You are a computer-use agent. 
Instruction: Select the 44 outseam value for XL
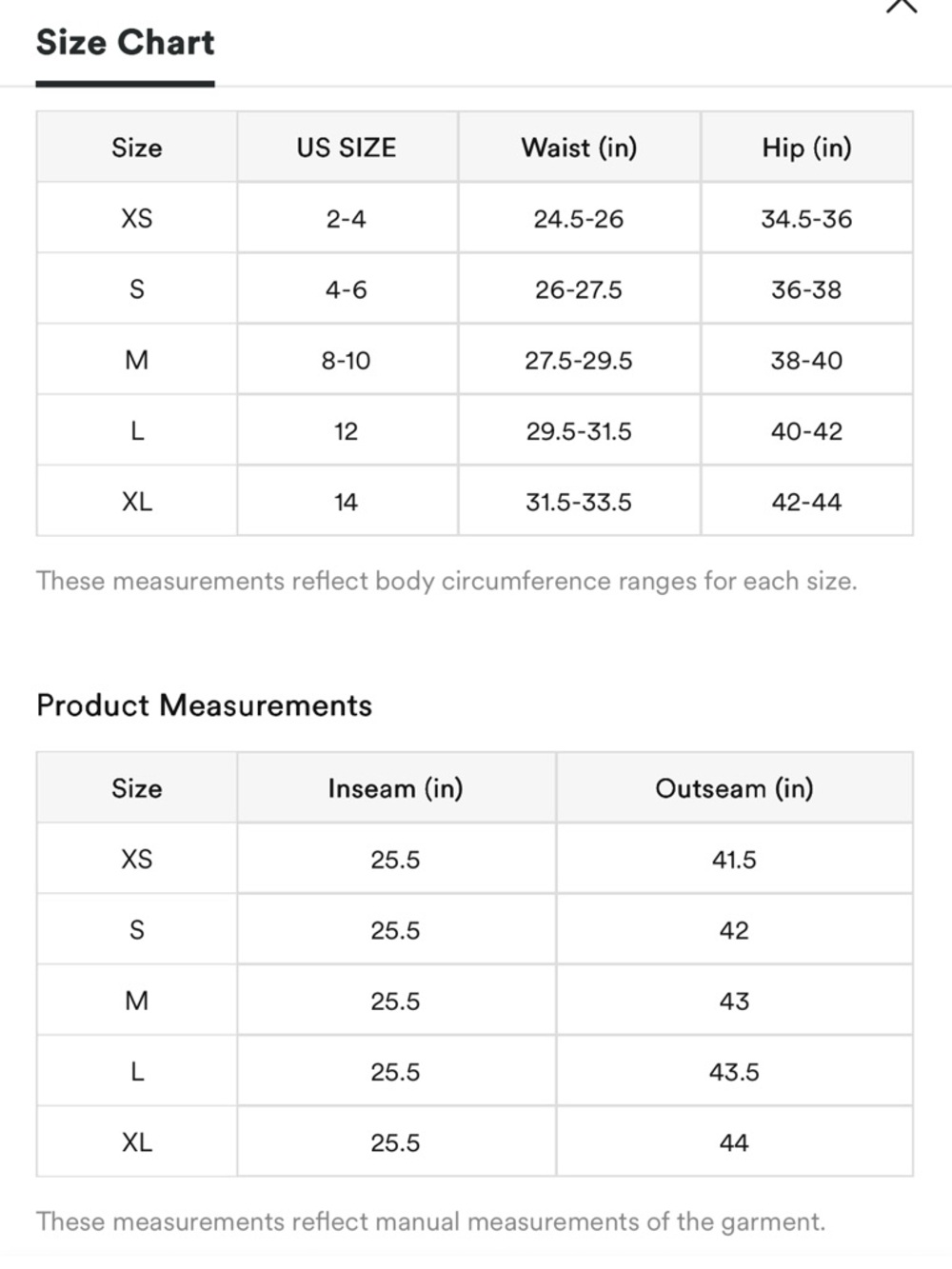click(x=734, y=1142)
